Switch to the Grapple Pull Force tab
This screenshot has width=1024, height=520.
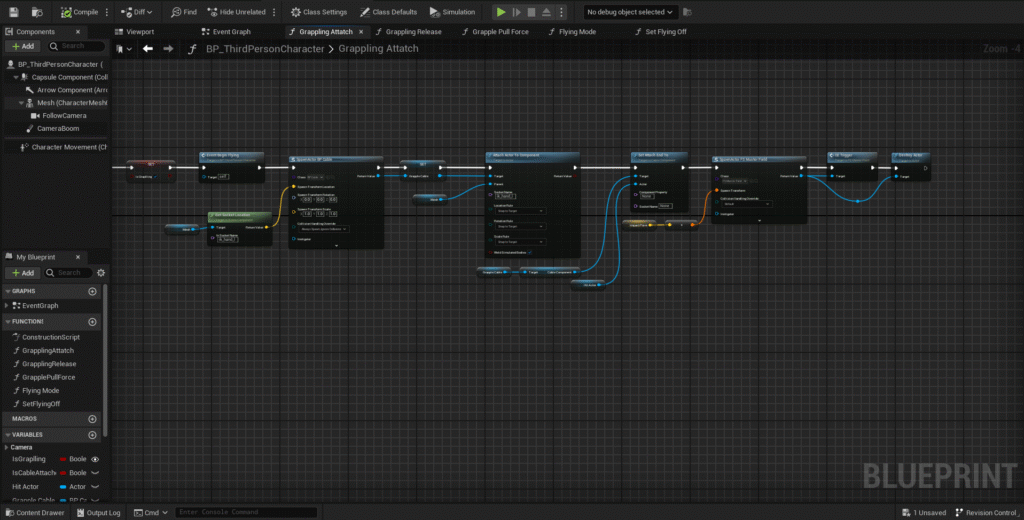[496, 31]
